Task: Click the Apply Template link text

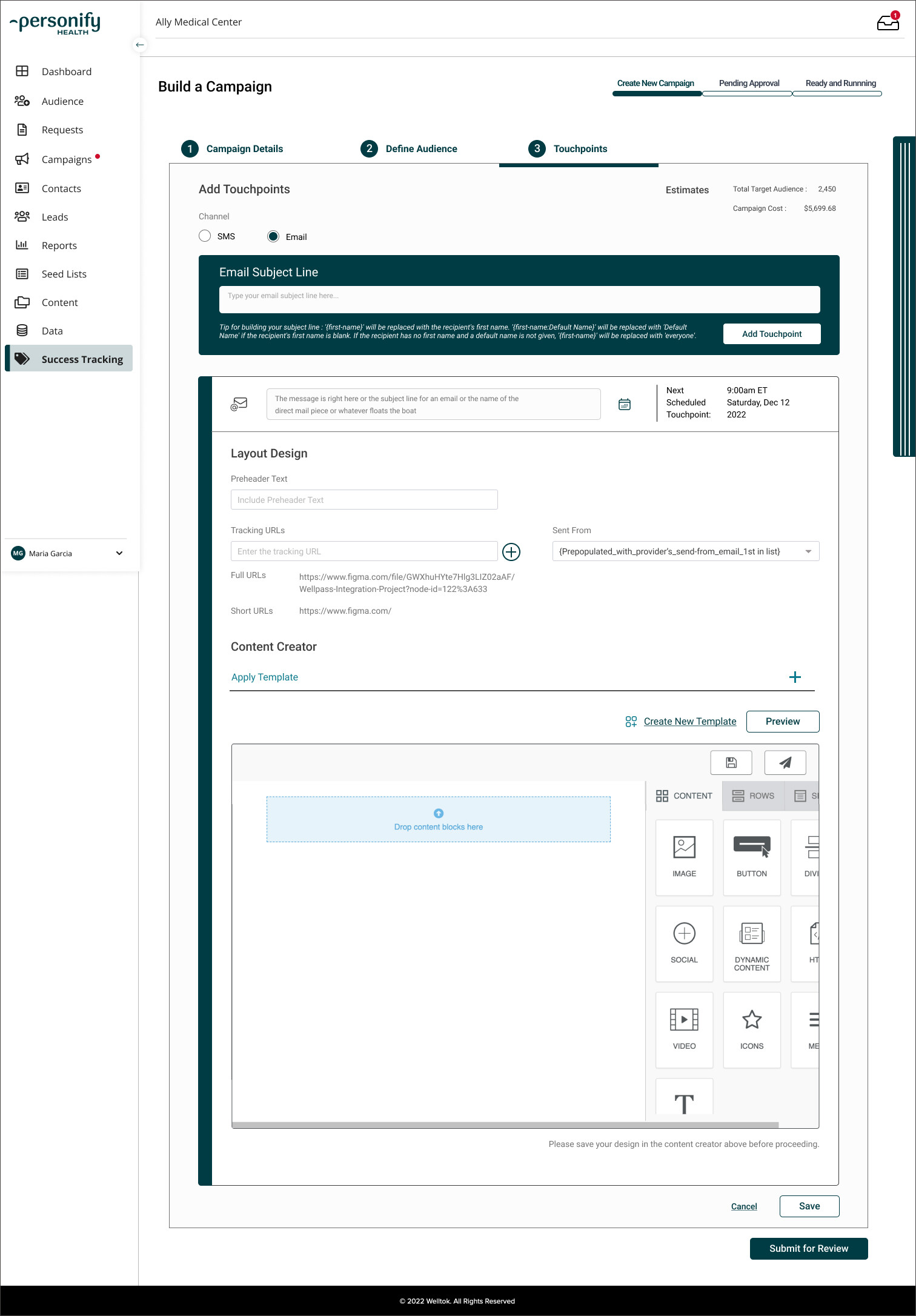Action: click(x=265, y=677)
